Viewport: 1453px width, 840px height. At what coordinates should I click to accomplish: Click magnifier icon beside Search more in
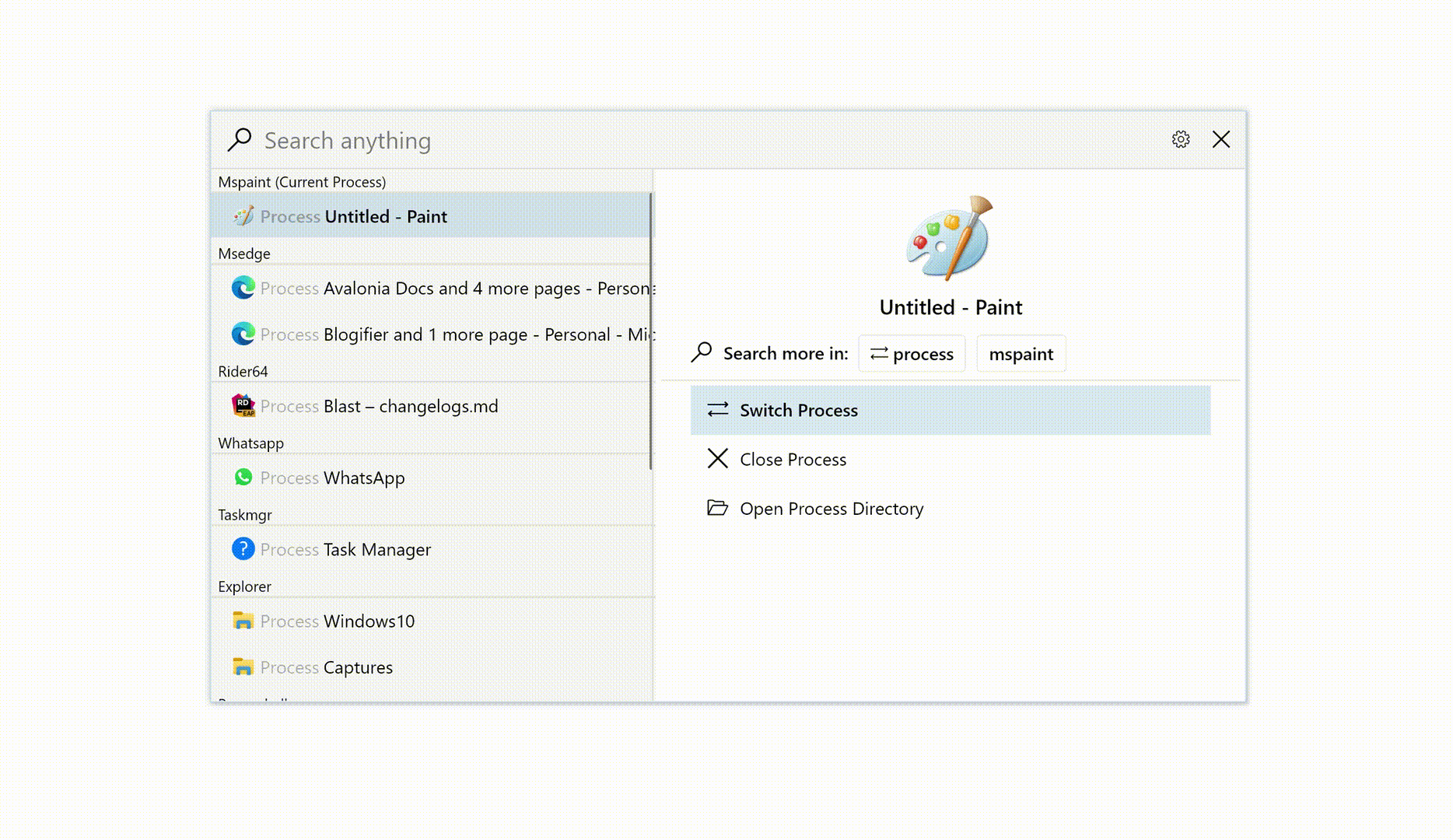pos(702,352)
